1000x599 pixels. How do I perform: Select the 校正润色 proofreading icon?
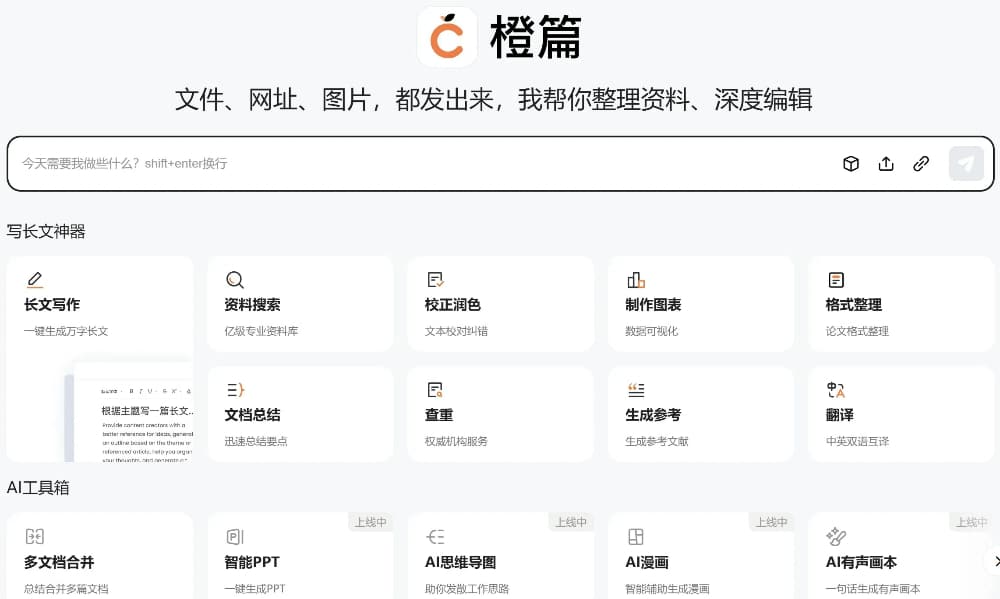[435, 280]
